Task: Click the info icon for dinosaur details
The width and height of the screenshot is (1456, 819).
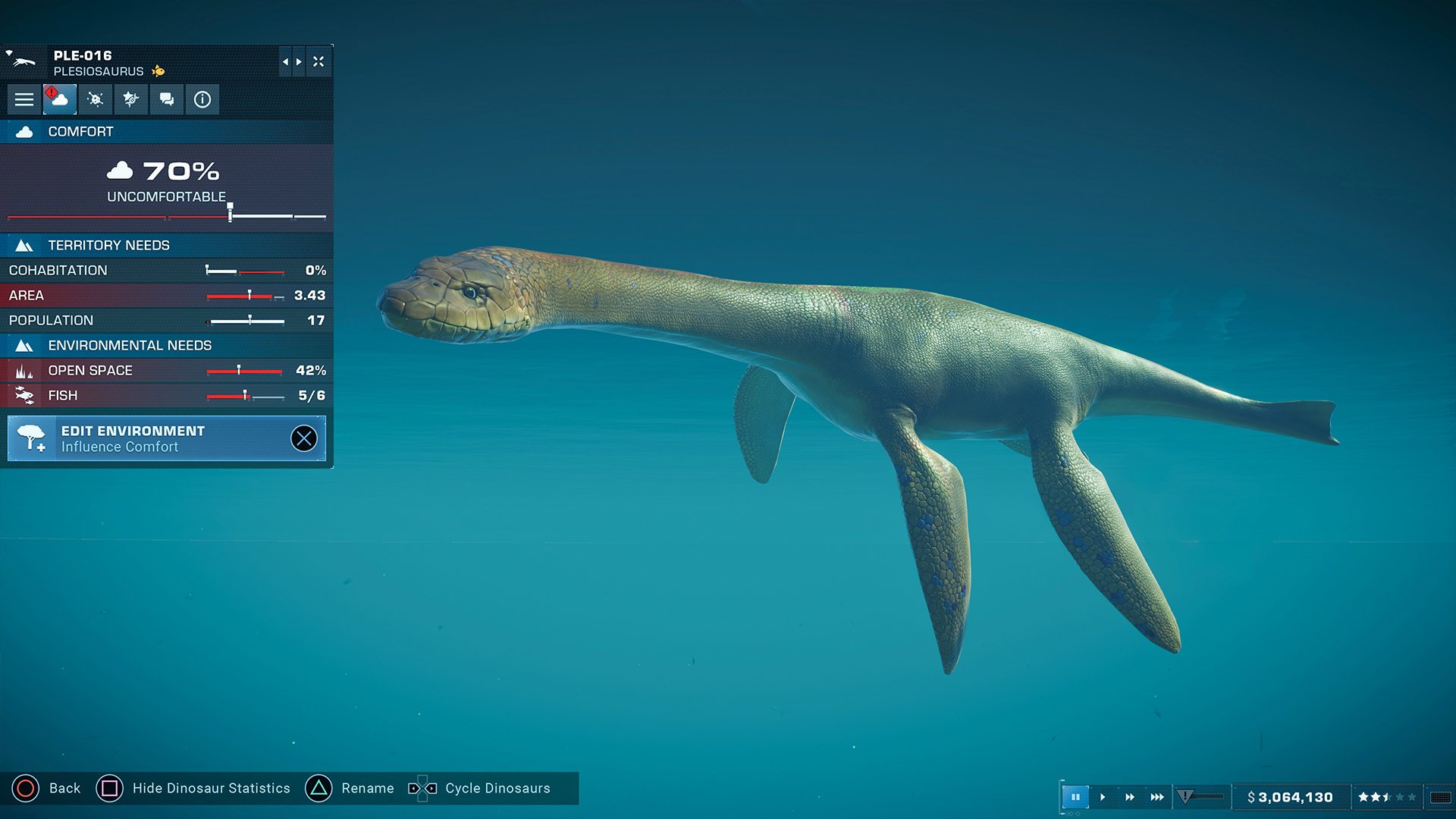Action: [202, 99]
